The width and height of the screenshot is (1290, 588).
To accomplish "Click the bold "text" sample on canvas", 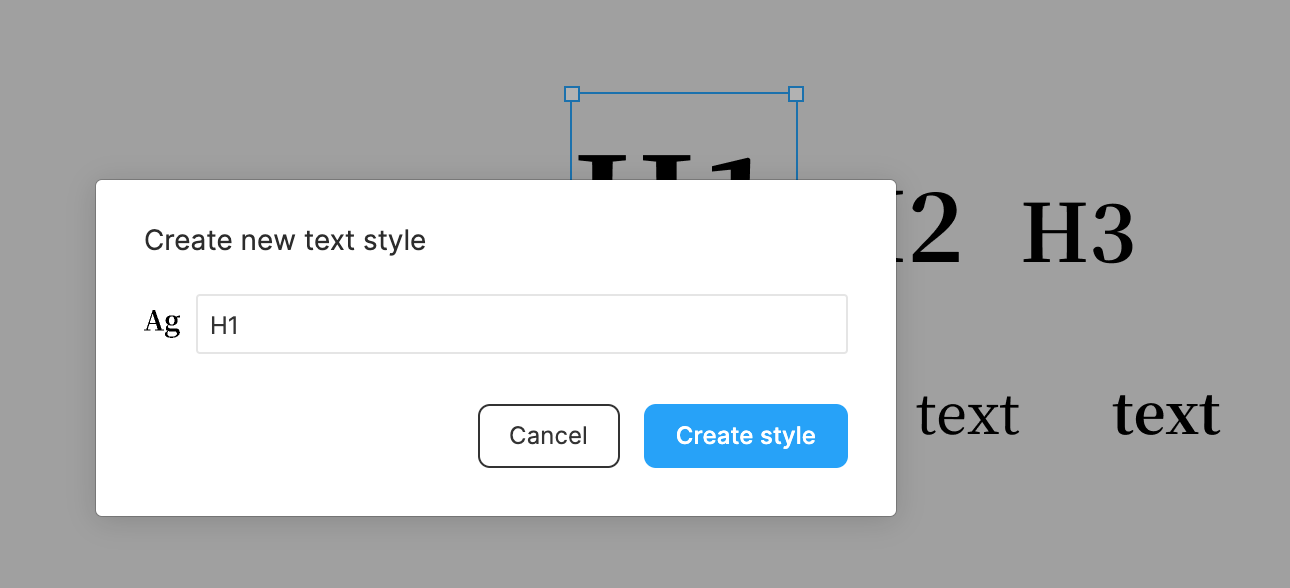I will point(1166,415).
